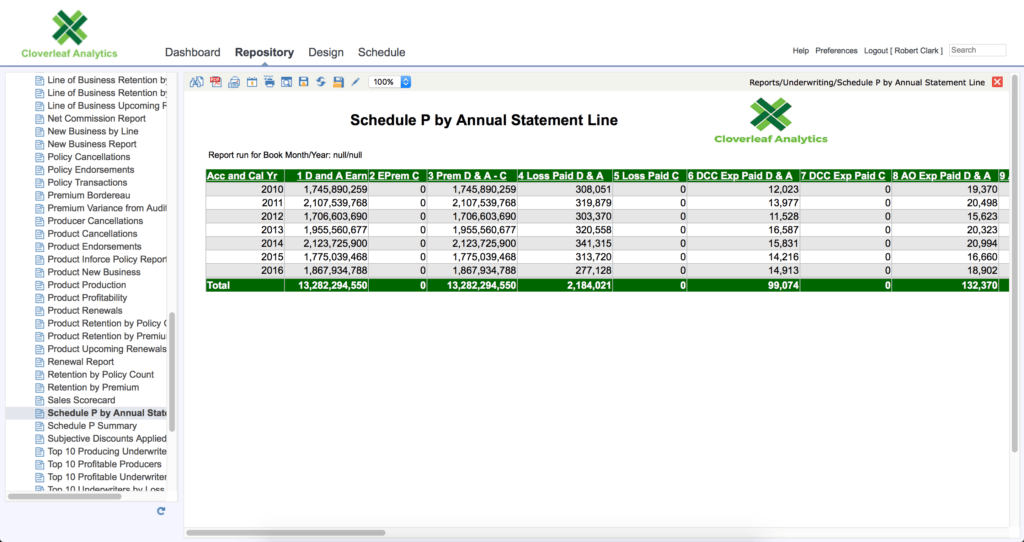The image size is (1024, 542).
Task: Select Top 10 Profitable Producers report
Action: click(104, 464)
